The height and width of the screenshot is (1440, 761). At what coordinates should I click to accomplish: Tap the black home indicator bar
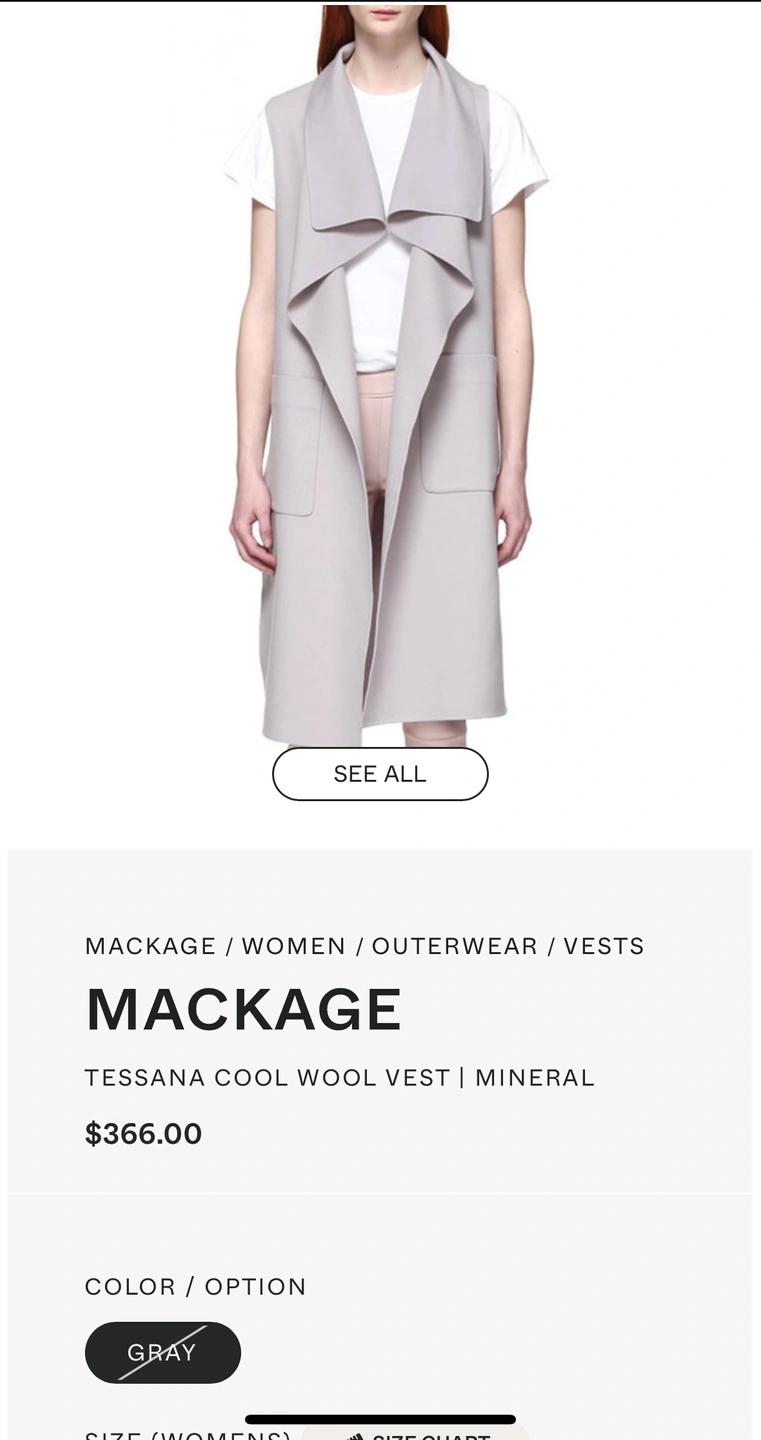tap(380, 1419)
